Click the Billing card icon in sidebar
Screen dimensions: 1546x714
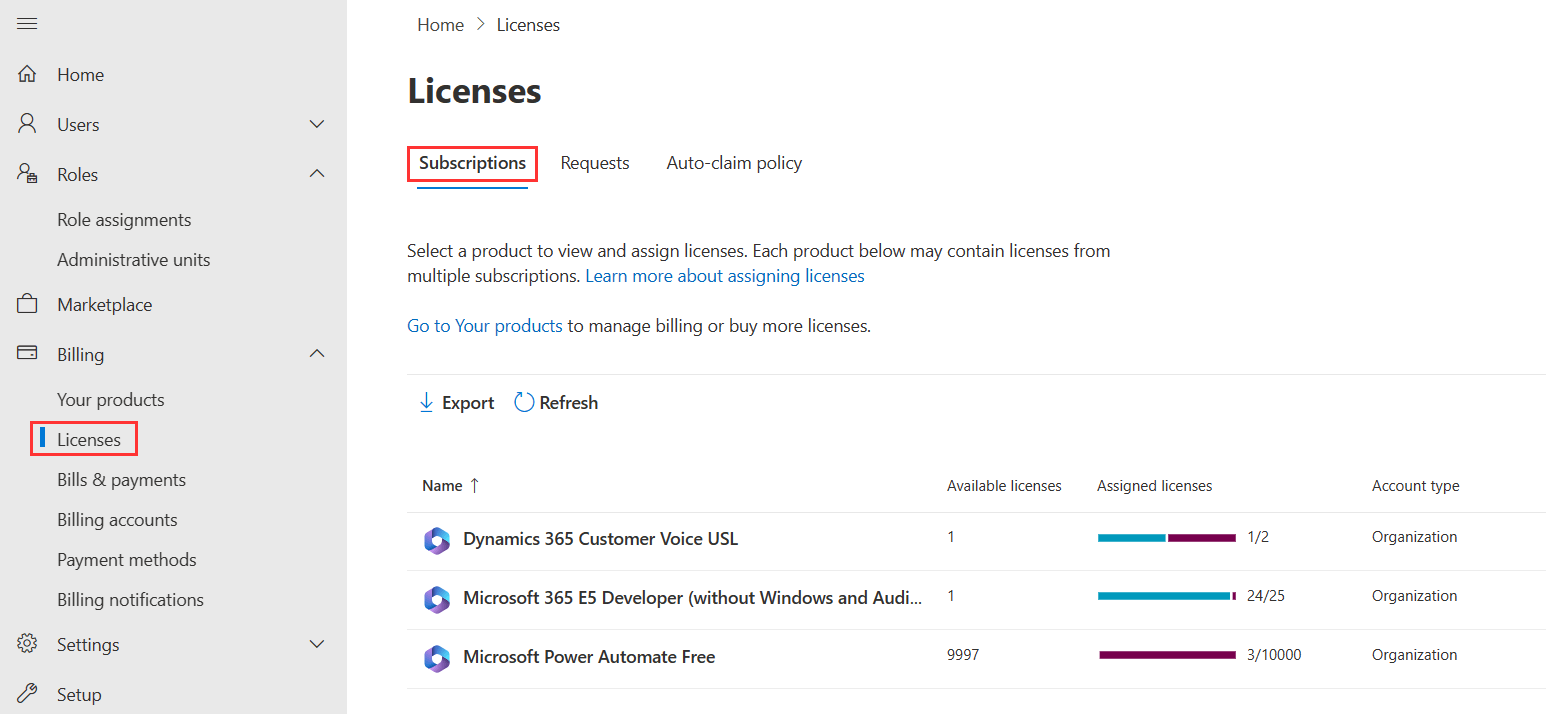pos(27,353)
